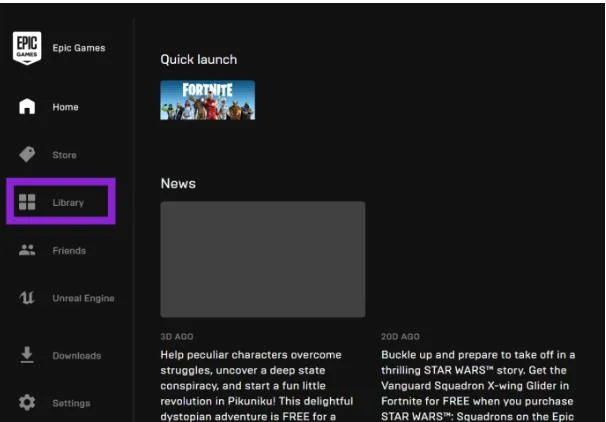Viewport: 606px width, 422px height.
Task: Switch to the Library menu label
Action: pos(68,203)
